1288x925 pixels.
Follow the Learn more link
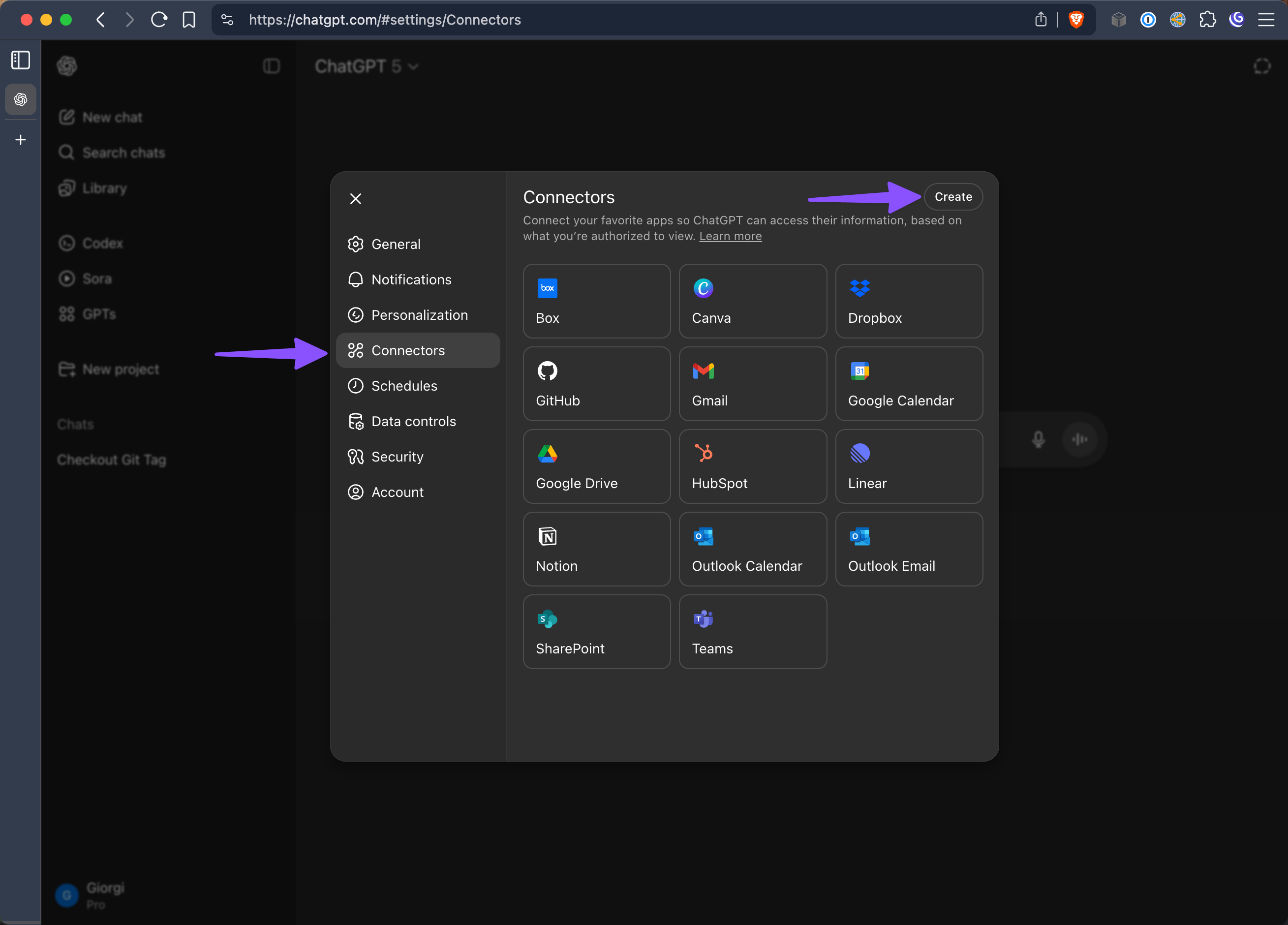730,236
